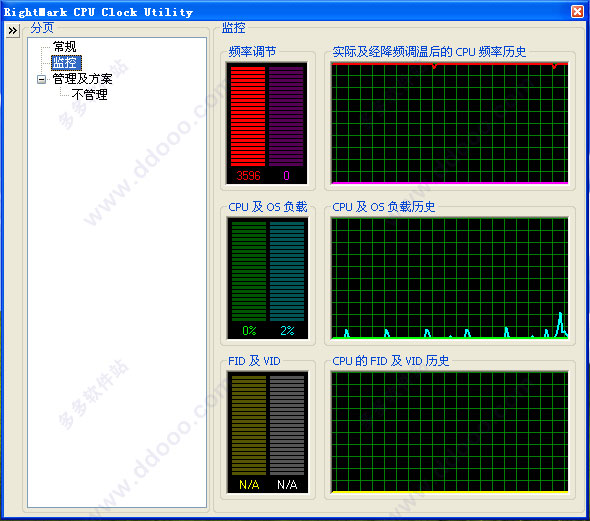Image resolution: width=590 pixels, height=521 pixels.
Task: Click the CPU frequency history graph
Action: pyautogui.click(x=450, y=123)
